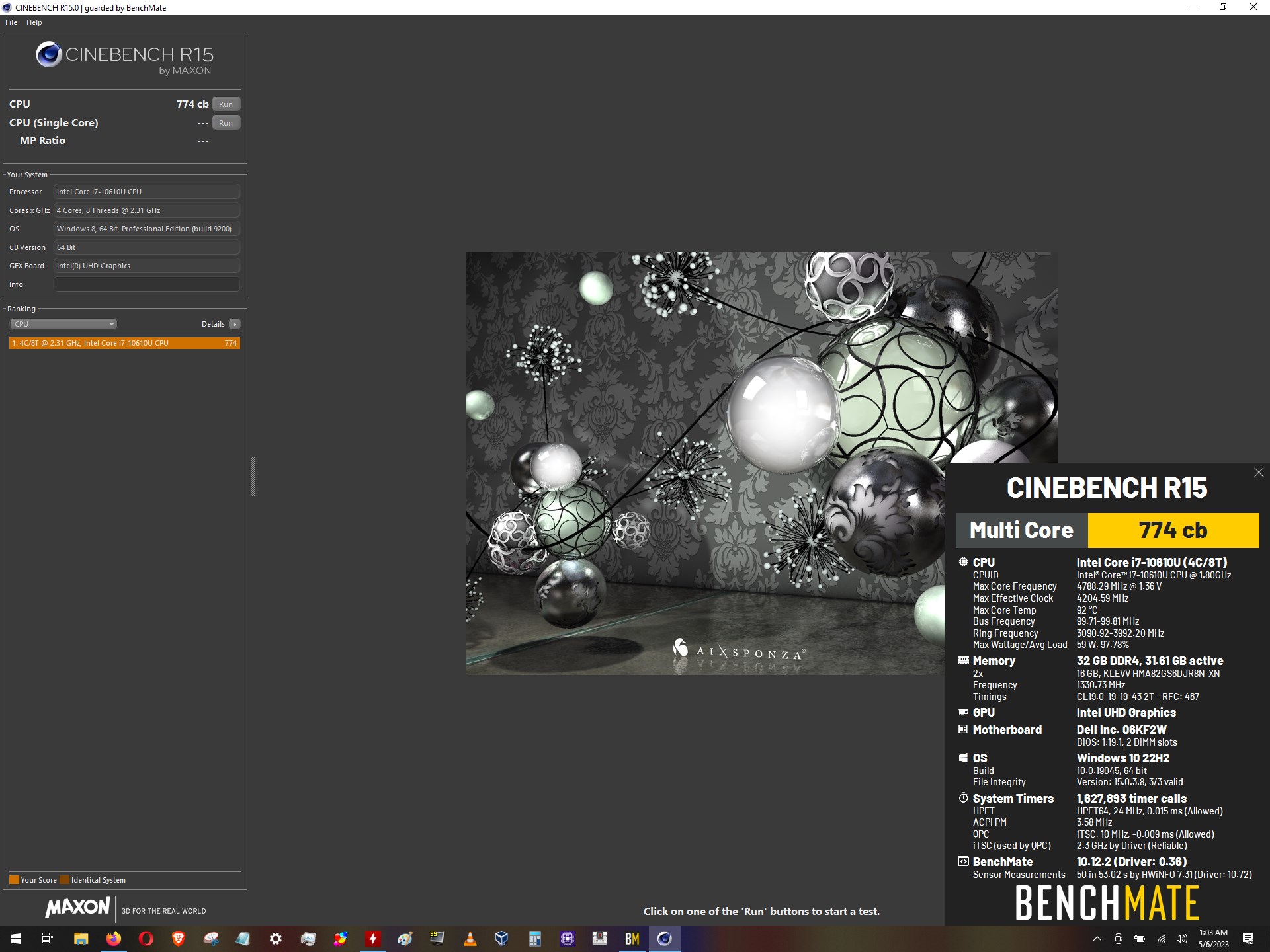Screen dimensions: 1270x952
Task: Open Settings gear in taskbar
Action: pyautogui.click(x=276, y=939)
